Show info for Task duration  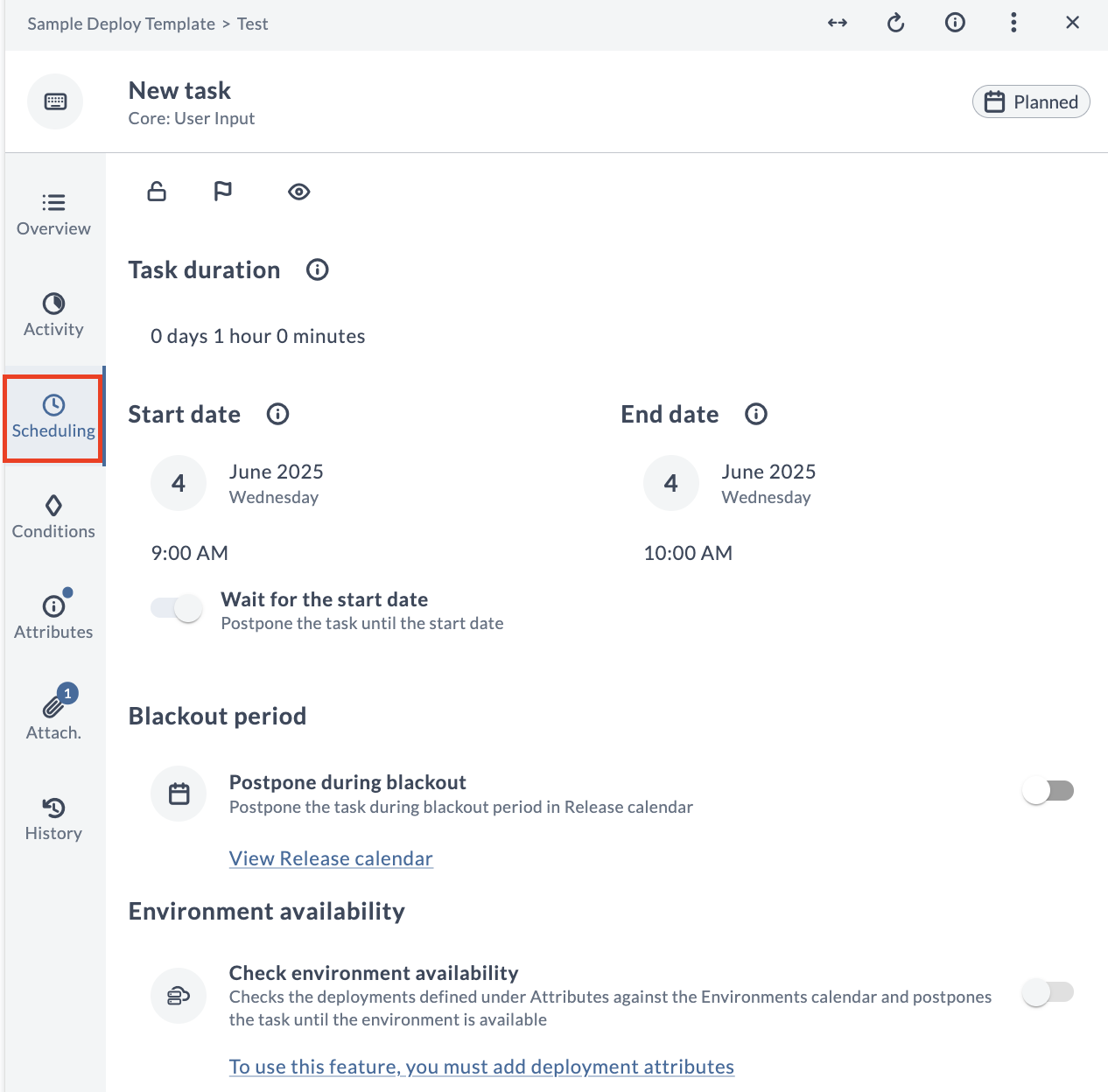coord(318,269)
